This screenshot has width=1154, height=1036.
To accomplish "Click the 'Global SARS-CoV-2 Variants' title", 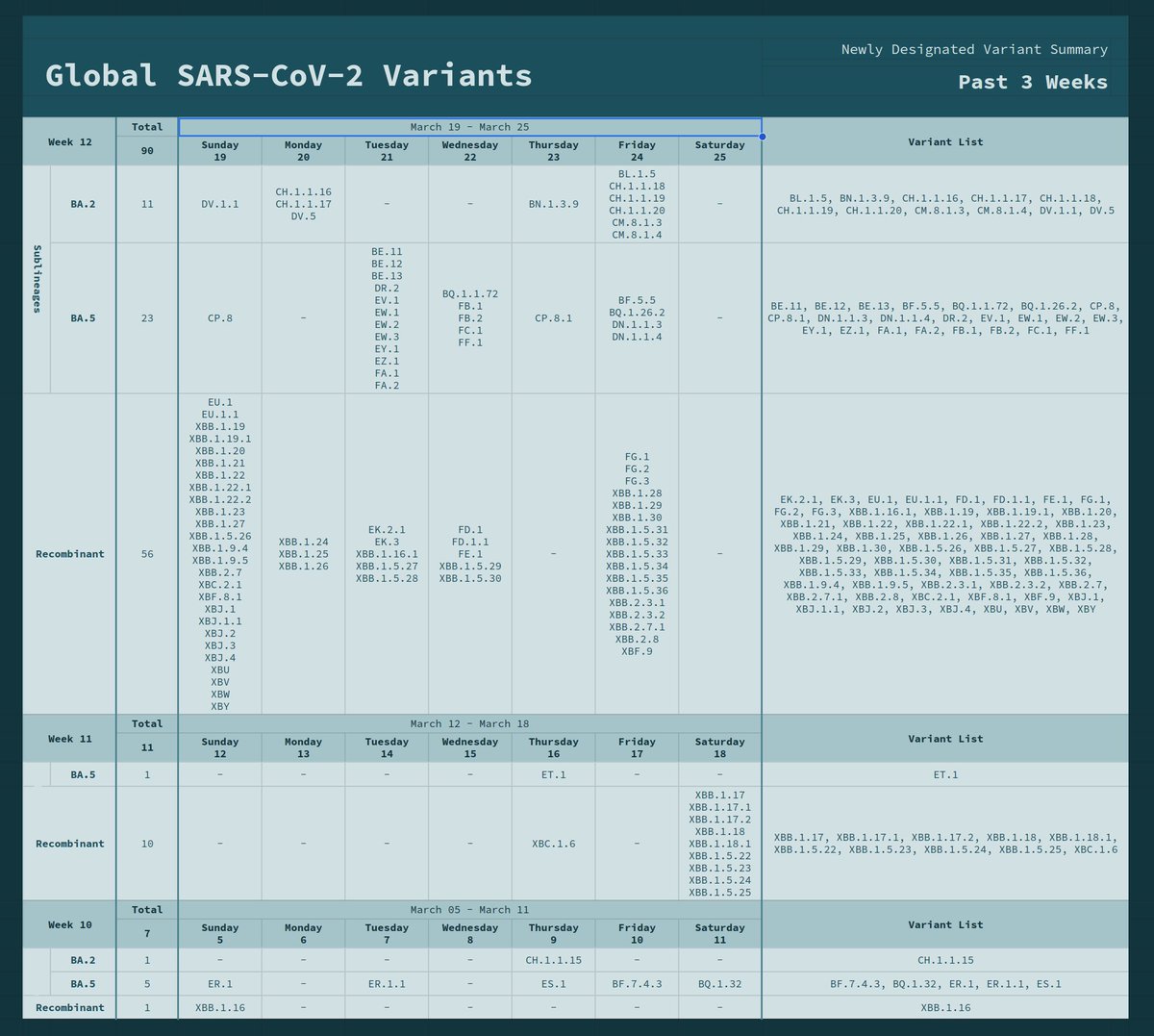I will (x=288, y=75).
